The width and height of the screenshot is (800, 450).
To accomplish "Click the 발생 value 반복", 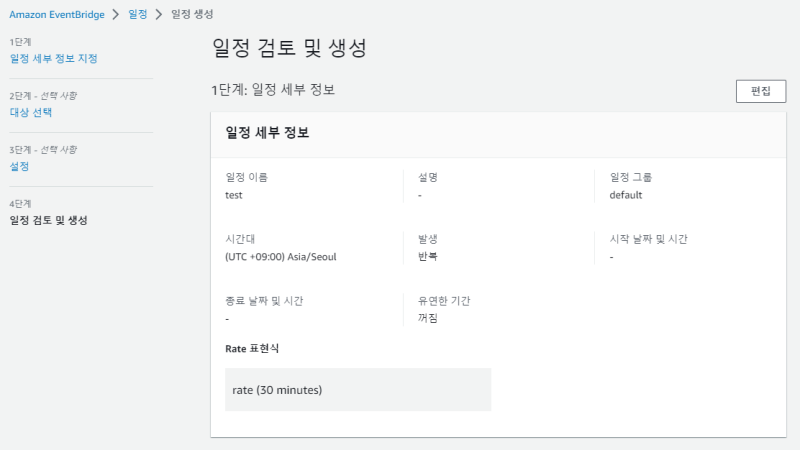I will pos(427,257).
